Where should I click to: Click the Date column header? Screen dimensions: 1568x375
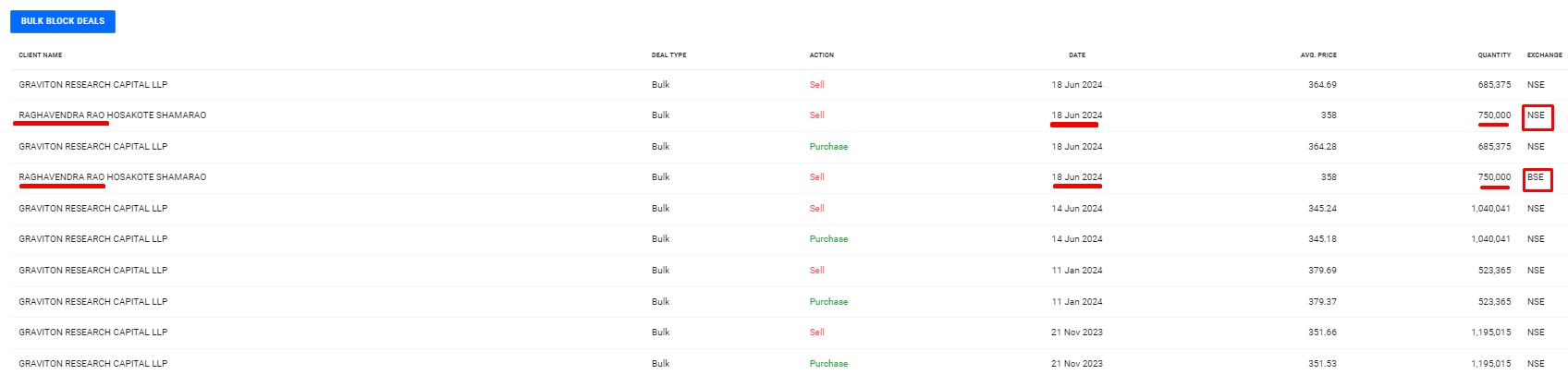(x=1077, y=55)
